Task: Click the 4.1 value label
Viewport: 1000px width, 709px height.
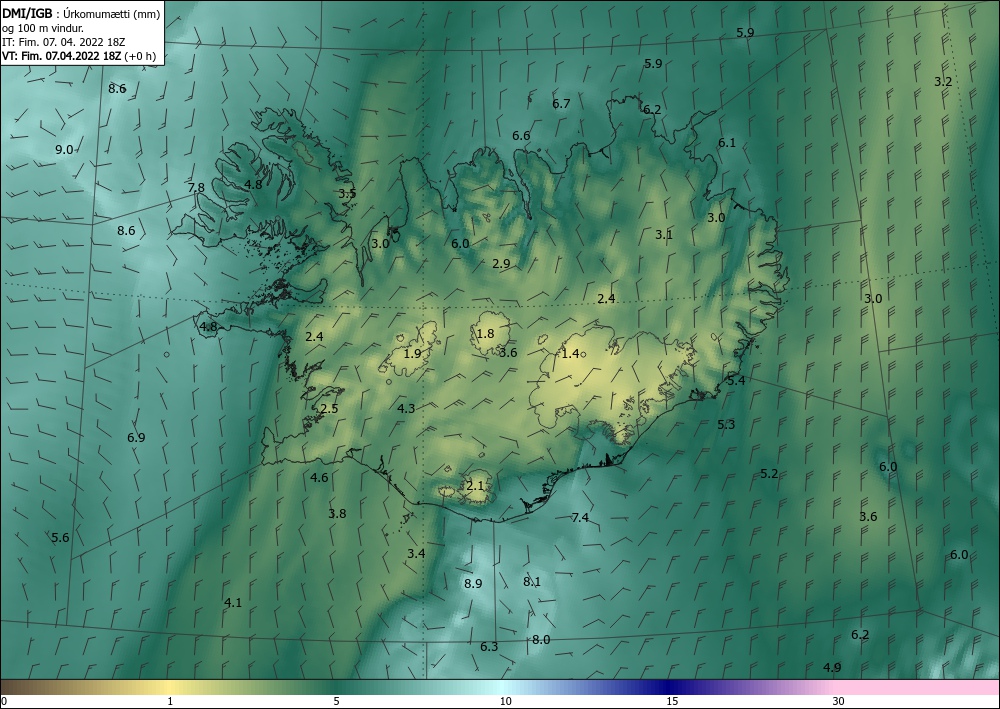Action: tap(233, 603)
